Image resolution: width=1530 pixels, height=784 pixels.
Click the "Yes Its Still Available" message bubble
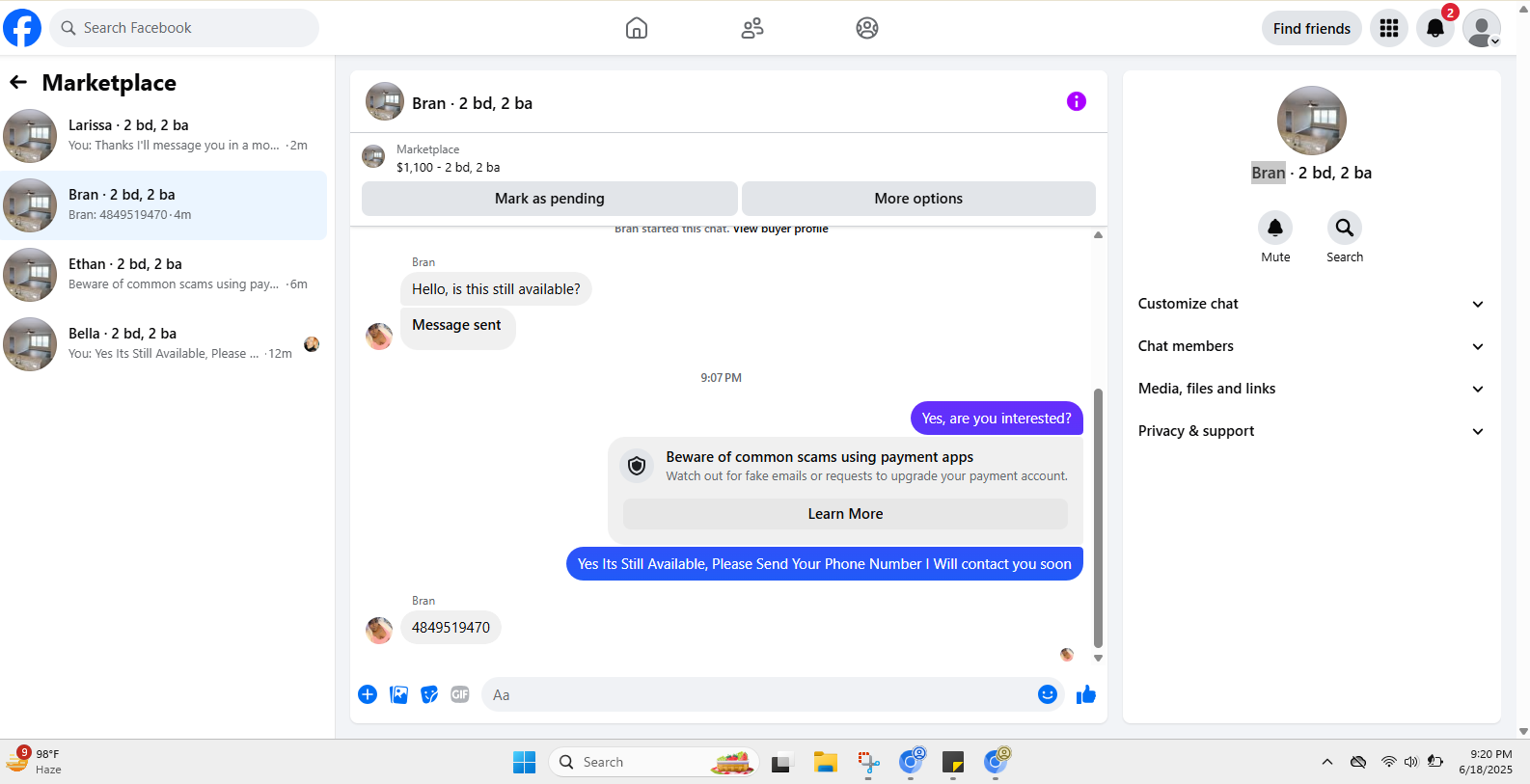[x=825, y=564]
